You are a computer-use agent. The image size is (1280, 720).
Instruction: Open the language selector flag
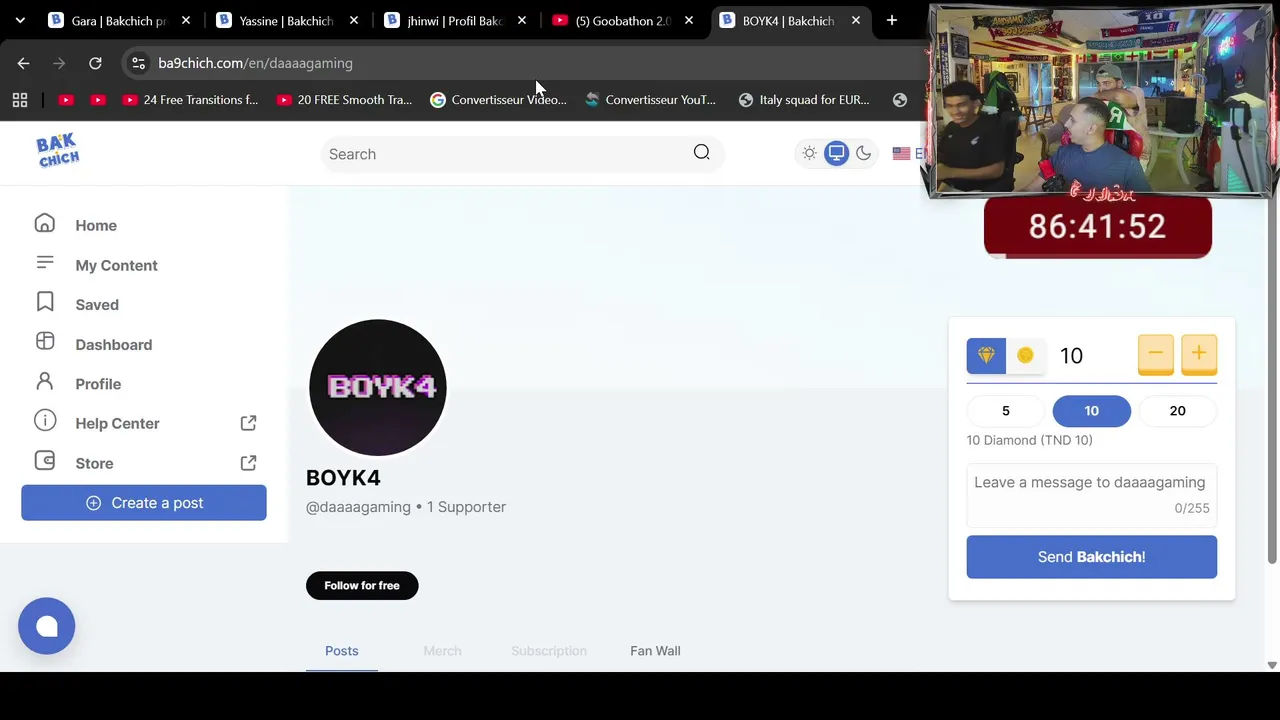coord(902,154)
